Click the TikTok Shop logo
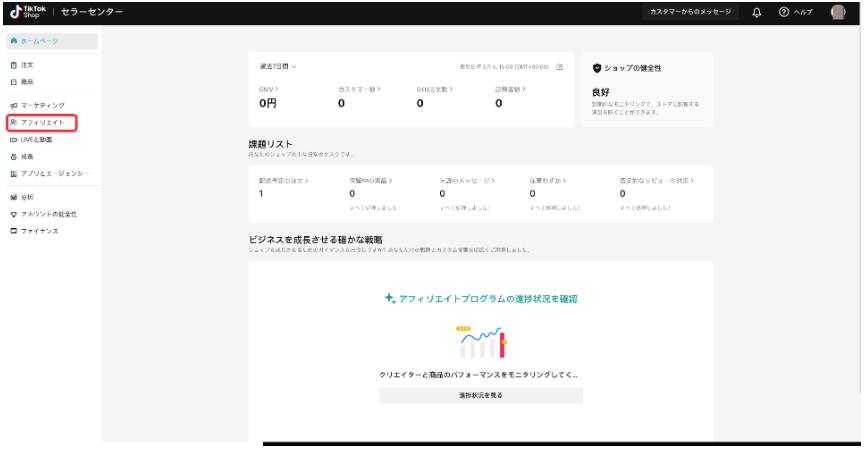The image size is (866, 449). click(28, 12)
